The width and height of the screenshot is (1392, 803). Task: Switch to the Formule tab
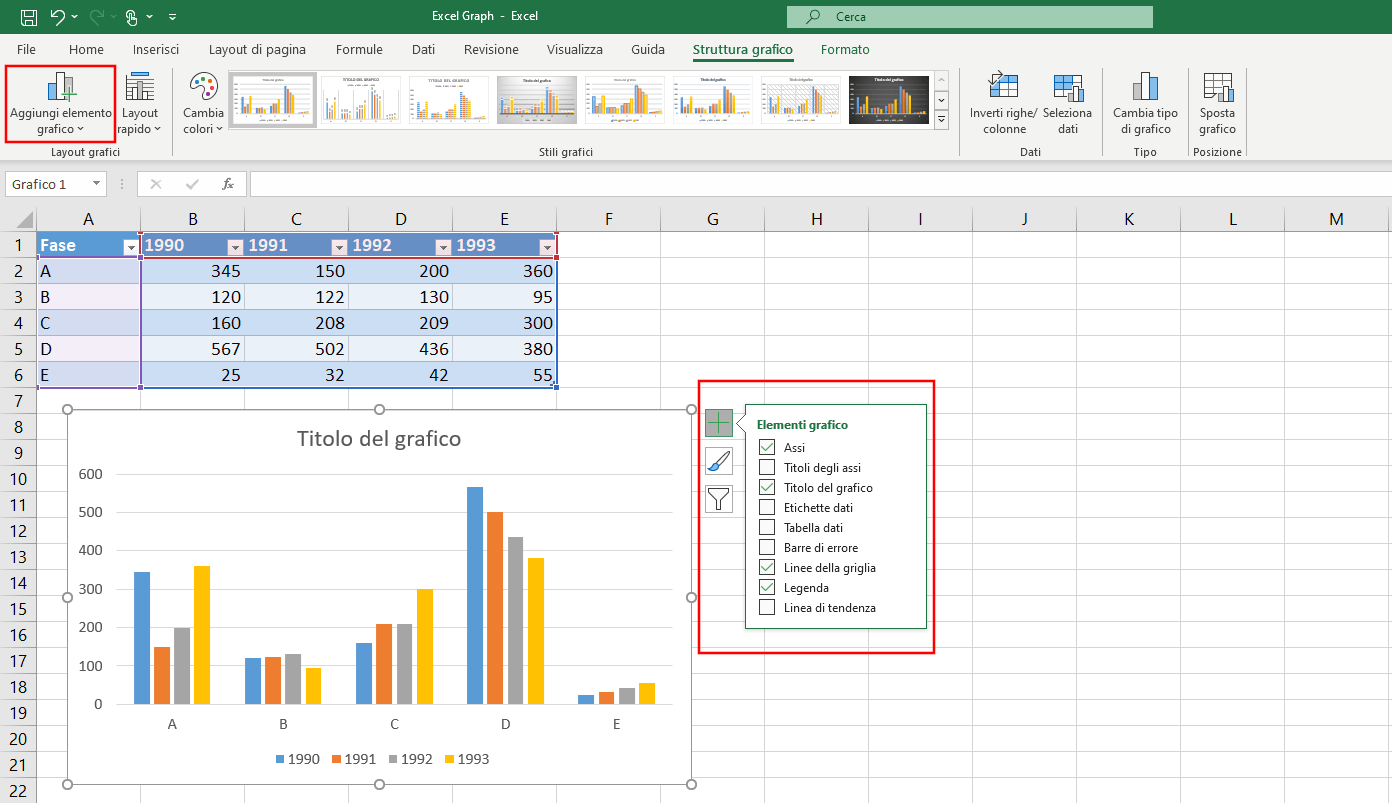tap(359, 49)
